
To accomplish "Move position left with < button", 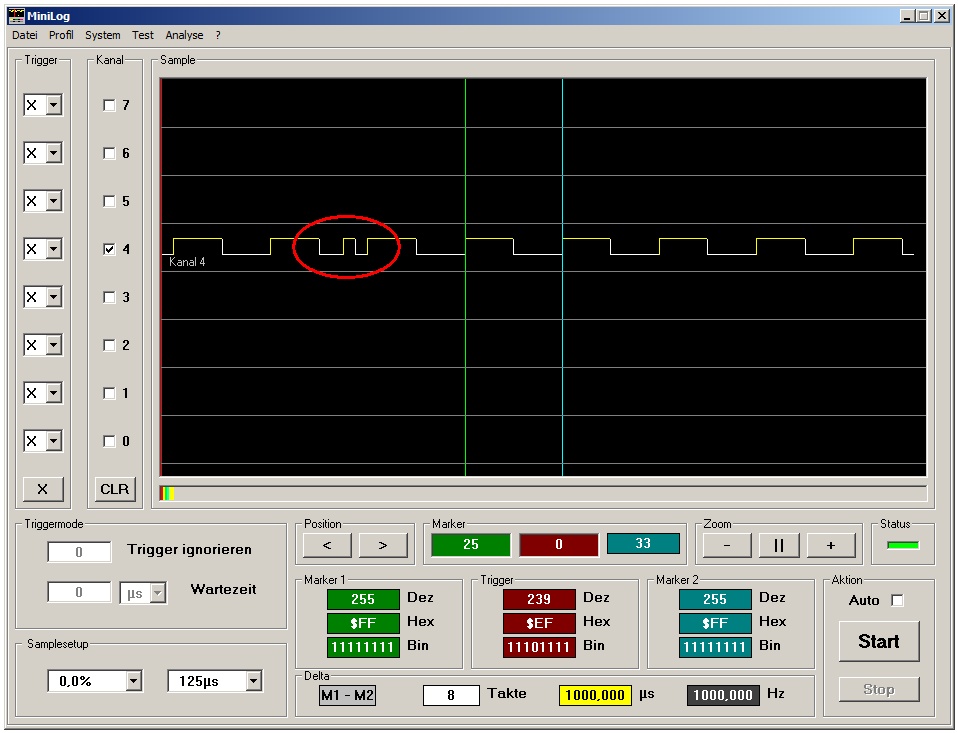I will click(327, 545).
